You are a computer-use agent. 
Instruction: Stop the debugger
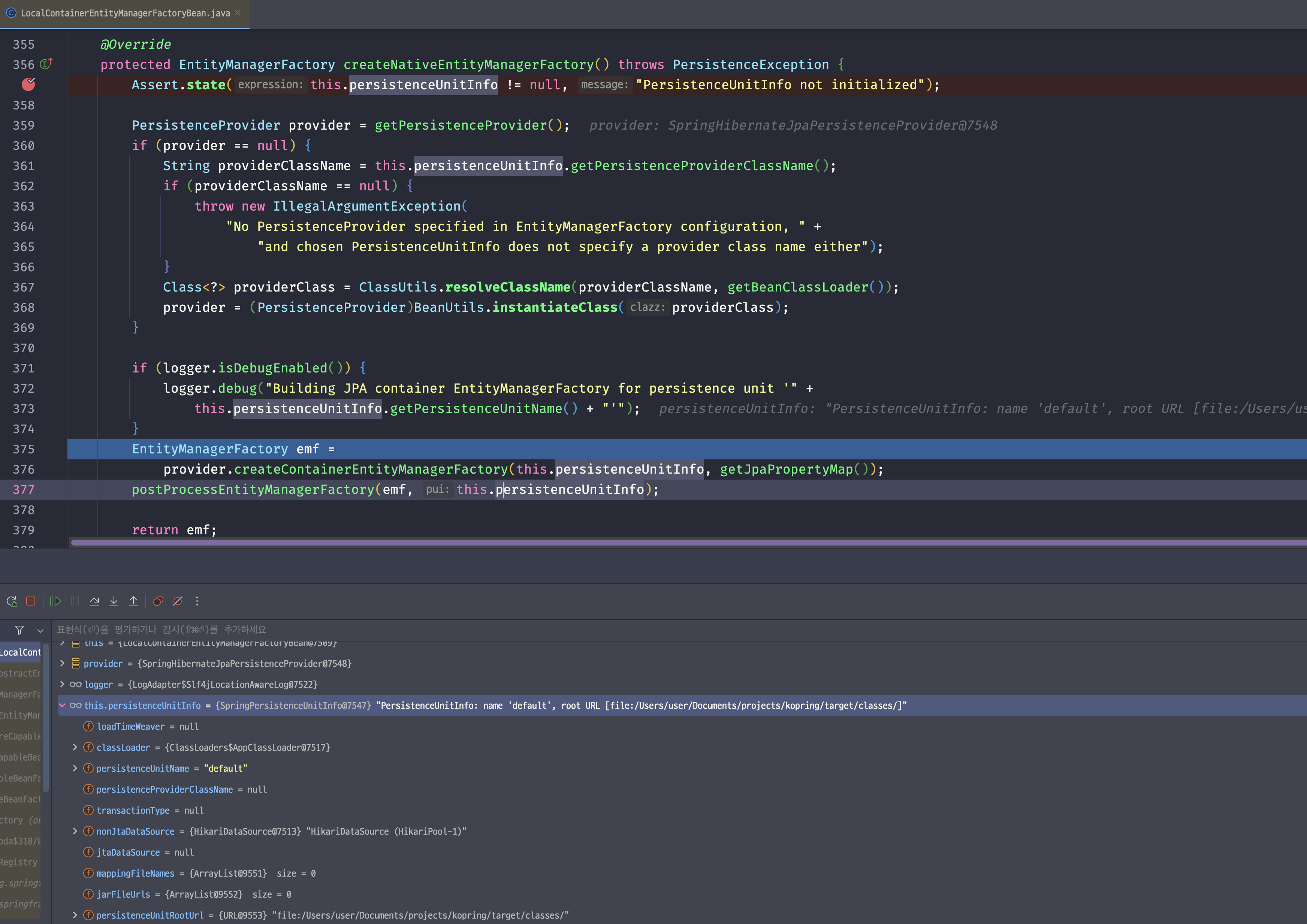tap(31, 601)
